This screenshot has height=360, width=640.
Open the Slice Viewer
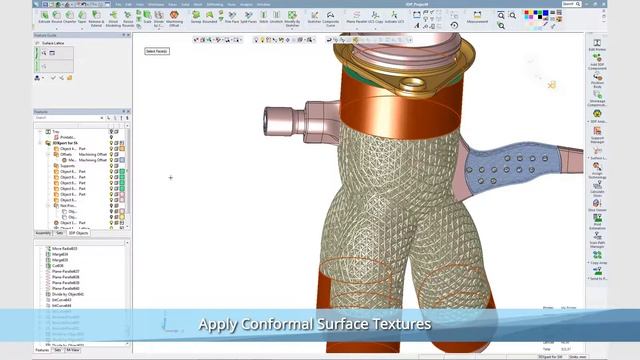[597, 205]
